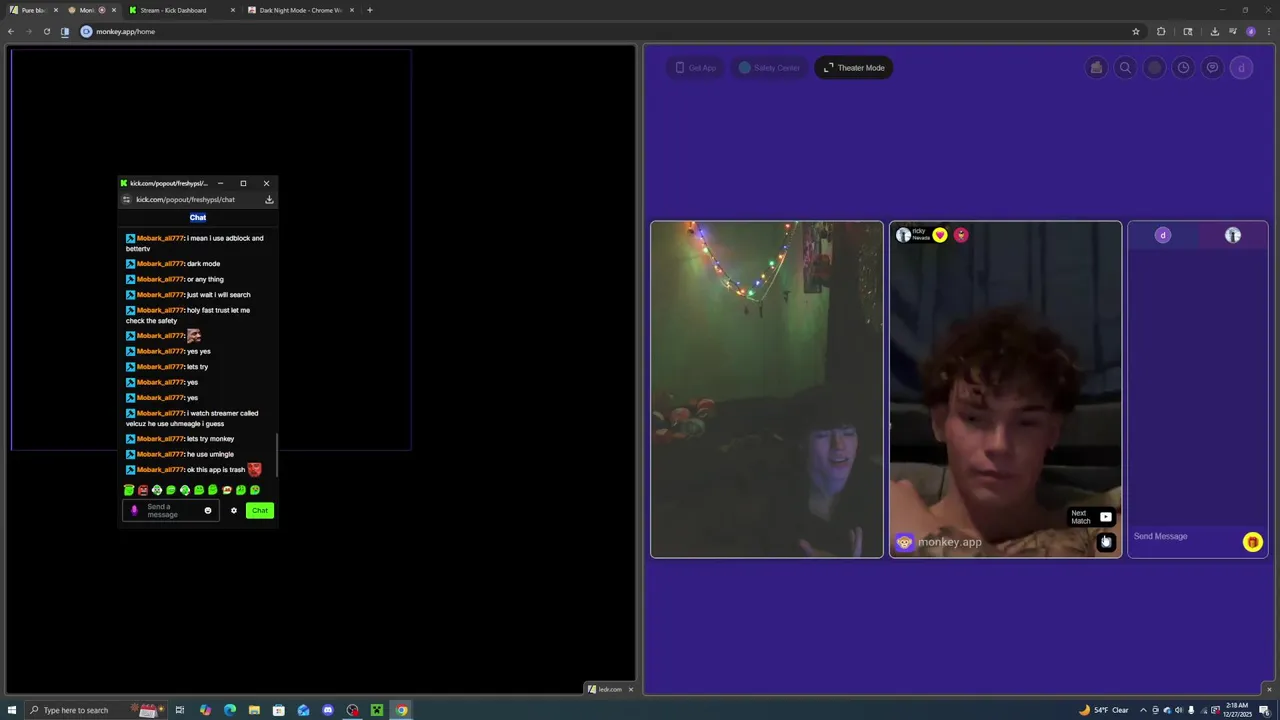Open File Explorer from the taskbar
The image size is (1280, 720).
coord(254,710)
